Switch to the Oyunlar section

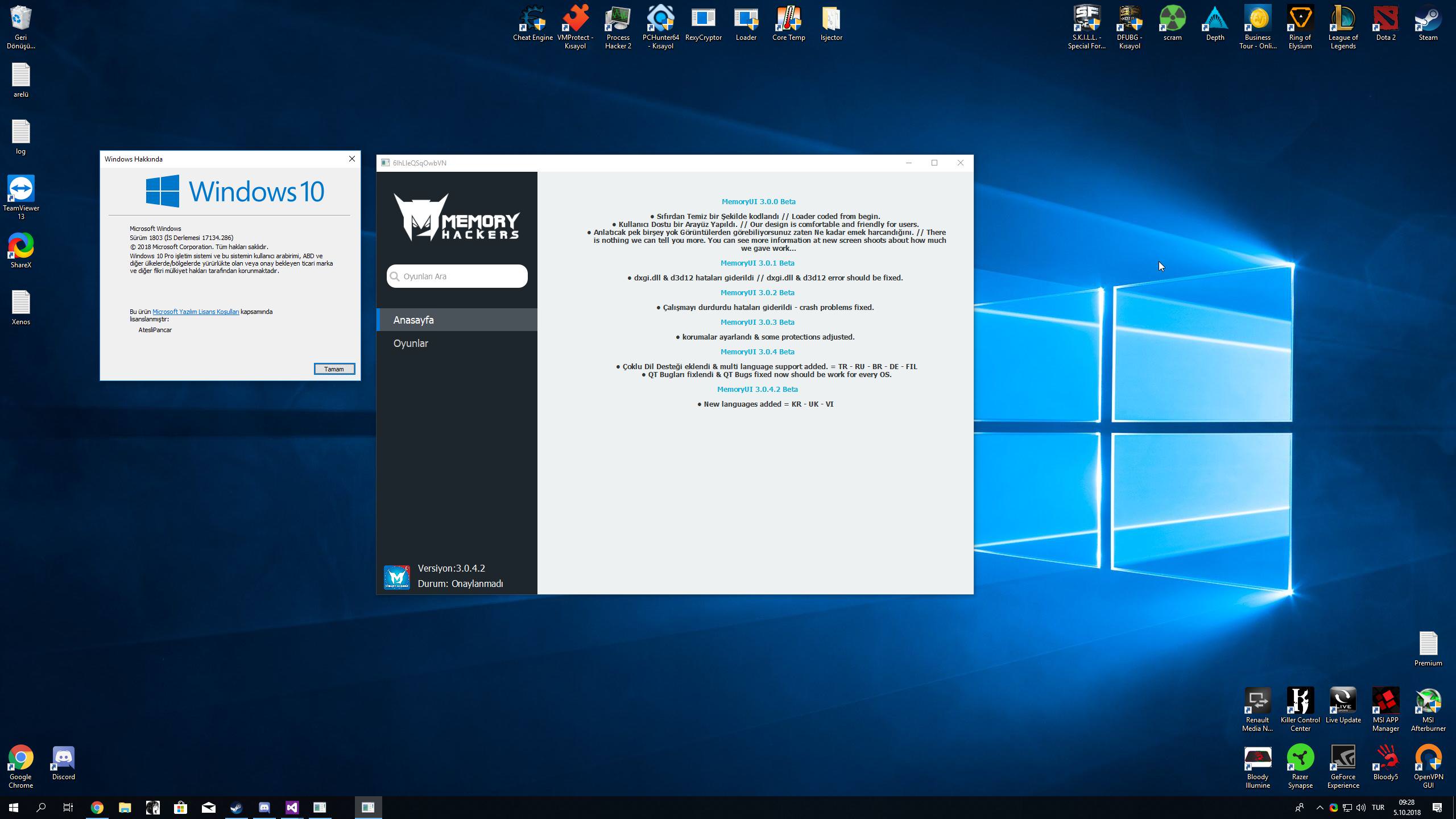(x=457, y=344)
